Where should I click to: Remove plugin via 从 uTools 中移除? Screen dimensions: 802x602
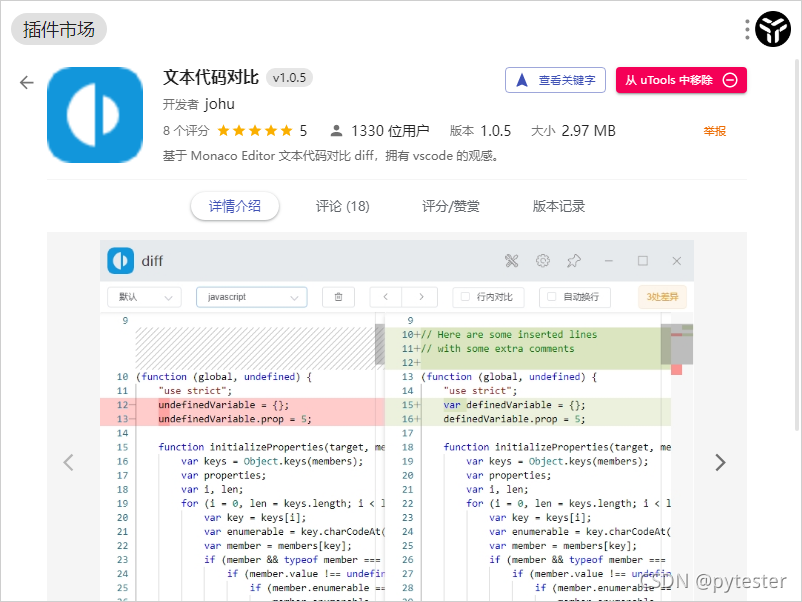pos(681,80)
